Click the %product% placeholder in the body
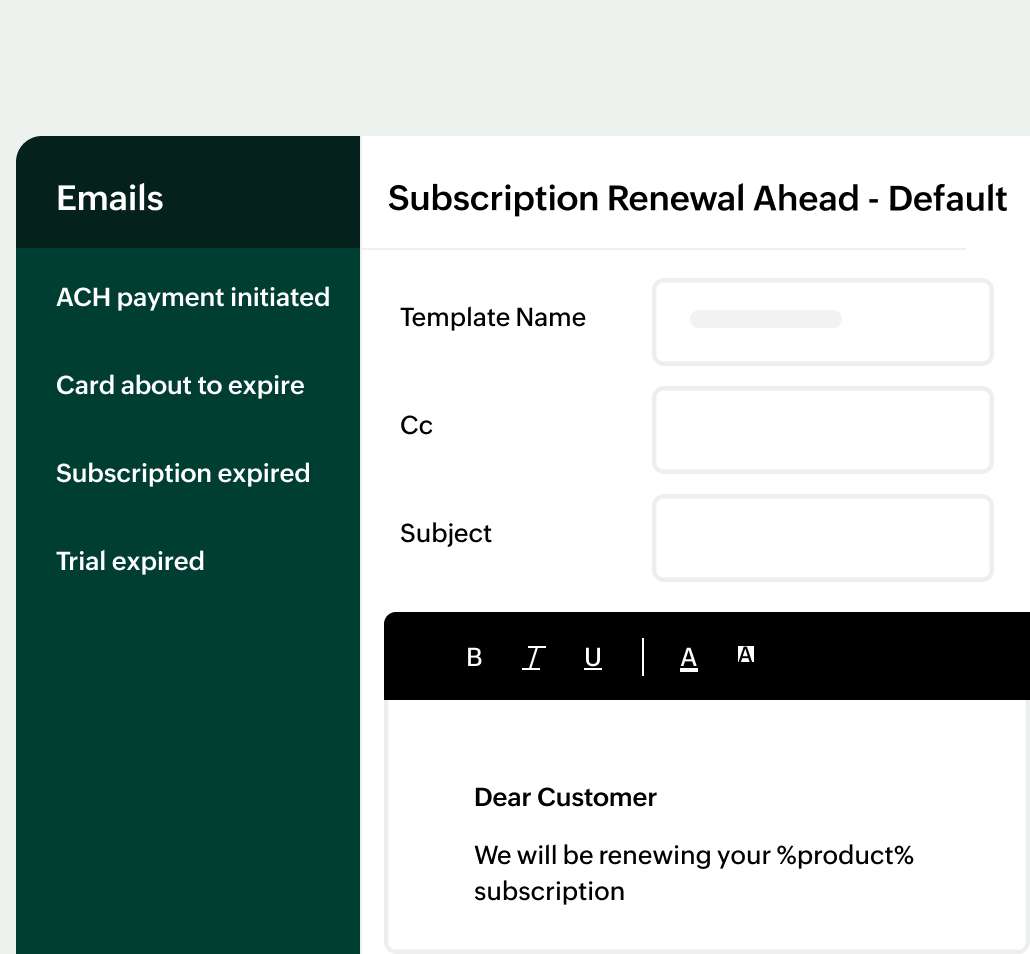The width and height of the screenshot is (1030, 954). point(845,855)
